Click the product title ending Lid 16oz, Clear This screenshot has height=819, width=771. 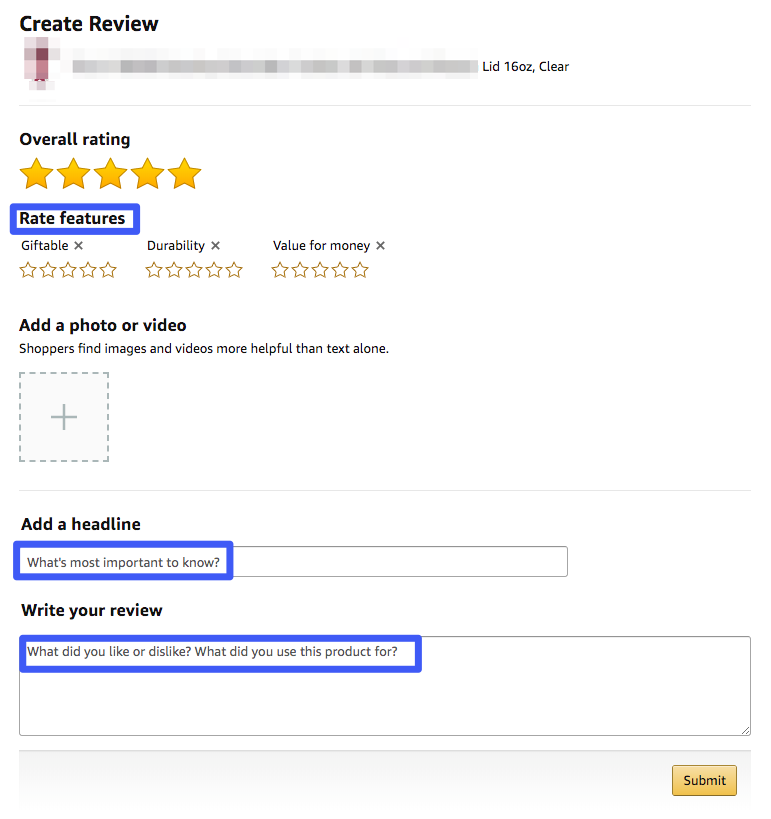pos(320,66)
